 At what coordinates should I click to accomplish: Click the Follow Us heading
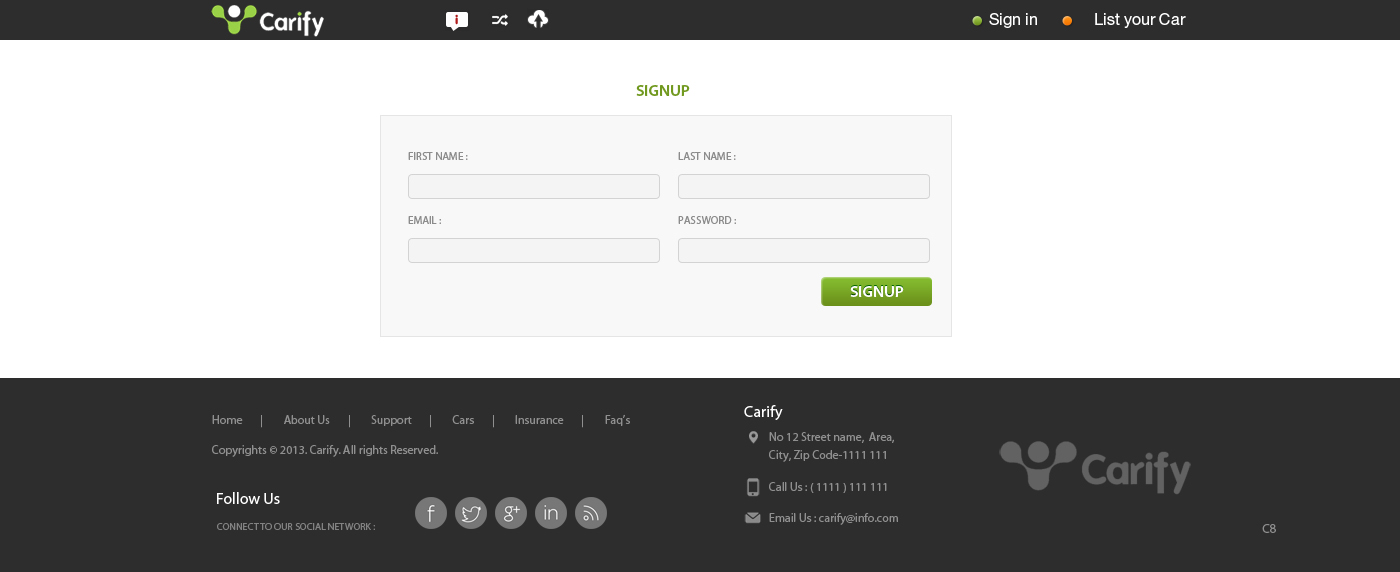point(248,499)
